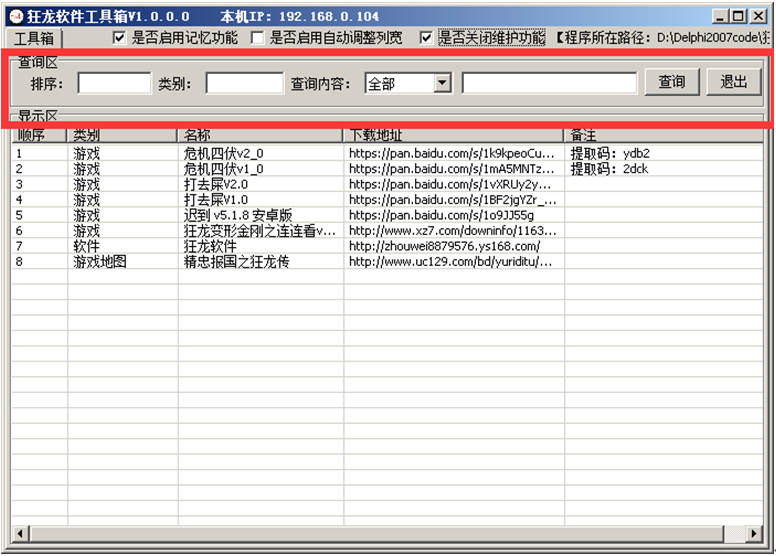Select row 迟到 v5.1.8 安卓版
Image resolution: width=776 pixels, height=556 pixels.
[388, 215]
